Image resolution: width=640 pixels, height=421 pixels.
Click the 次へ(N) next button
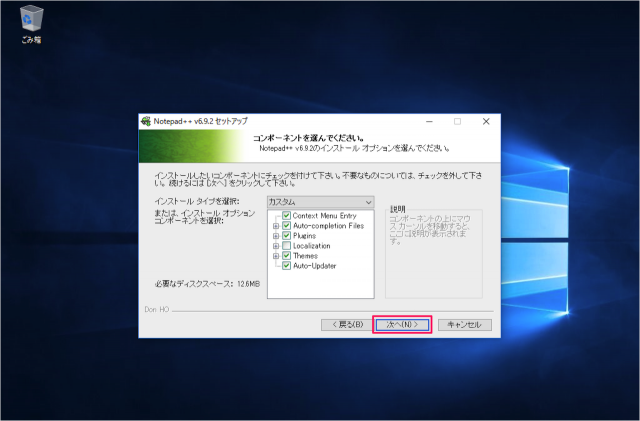(x=402, y=325)
